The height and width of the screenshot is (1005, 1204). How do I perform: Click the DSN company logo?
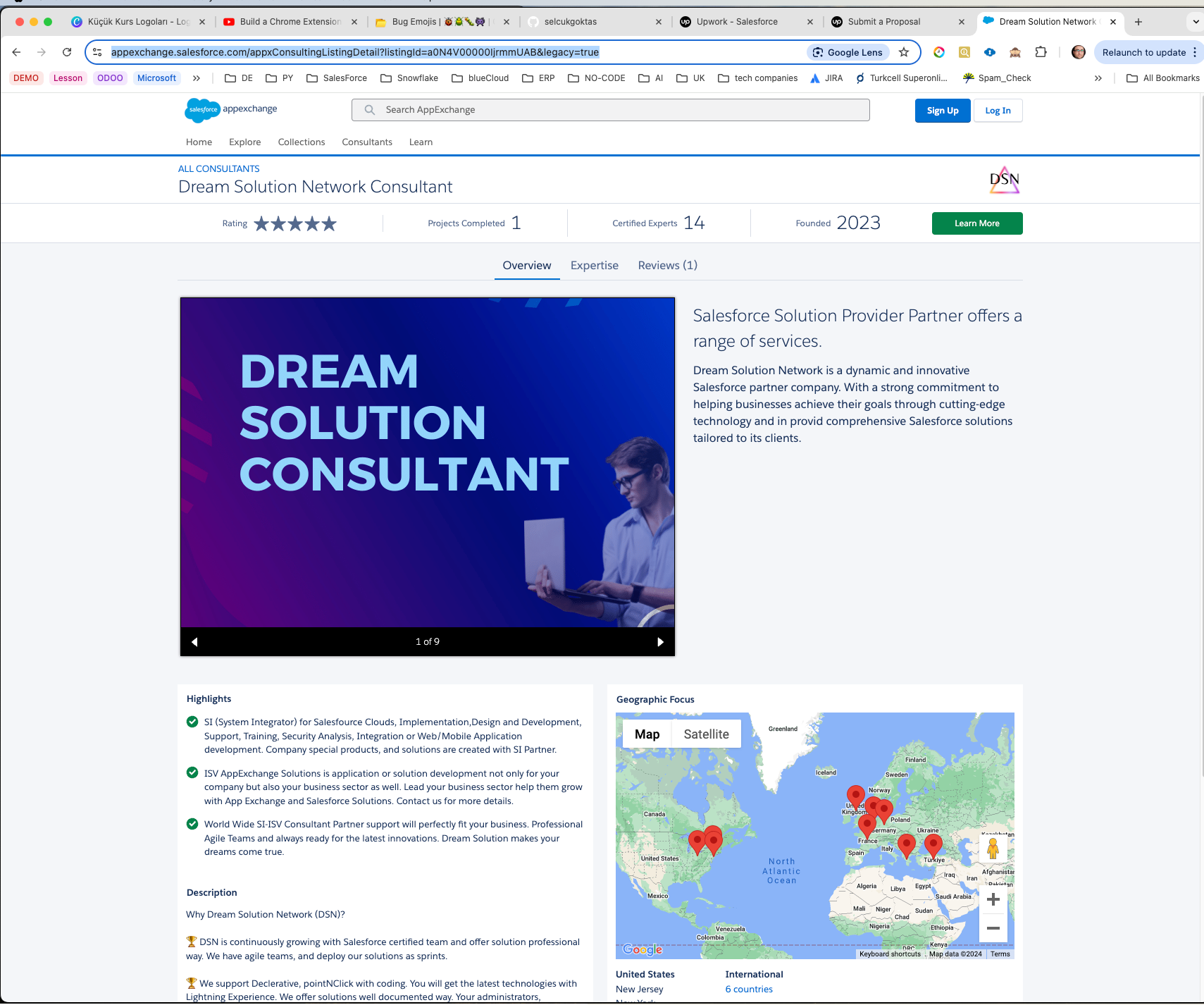[x=1005, y=180]
